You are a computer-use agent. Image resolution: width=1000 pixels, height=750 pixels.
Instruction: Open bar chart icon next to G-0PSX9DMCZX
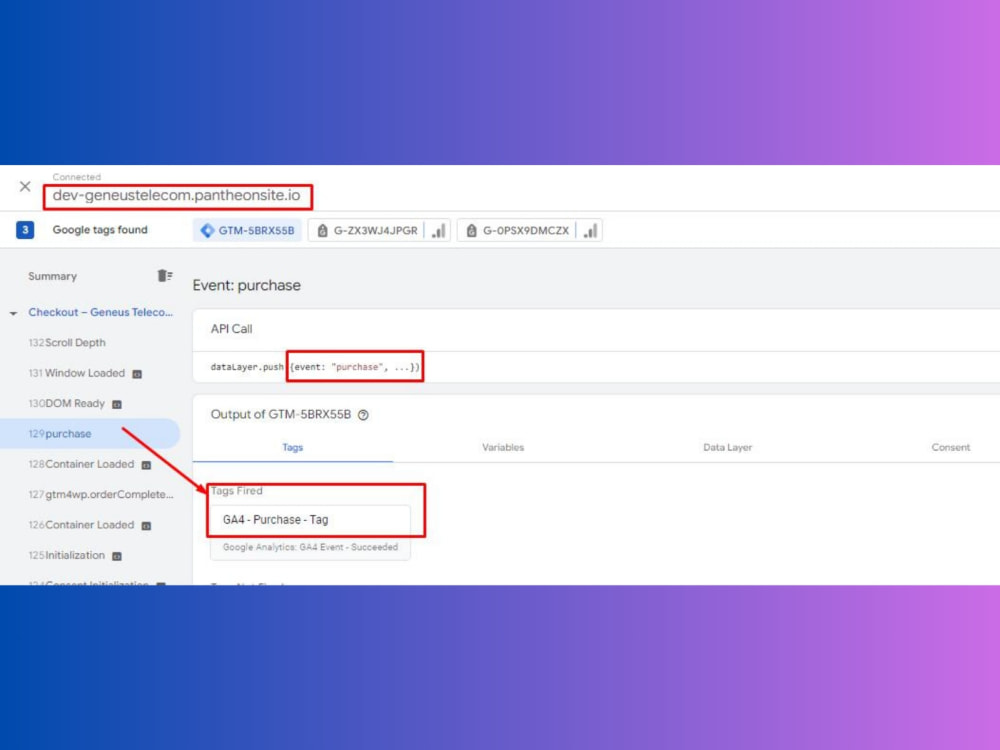coord(591,230)
